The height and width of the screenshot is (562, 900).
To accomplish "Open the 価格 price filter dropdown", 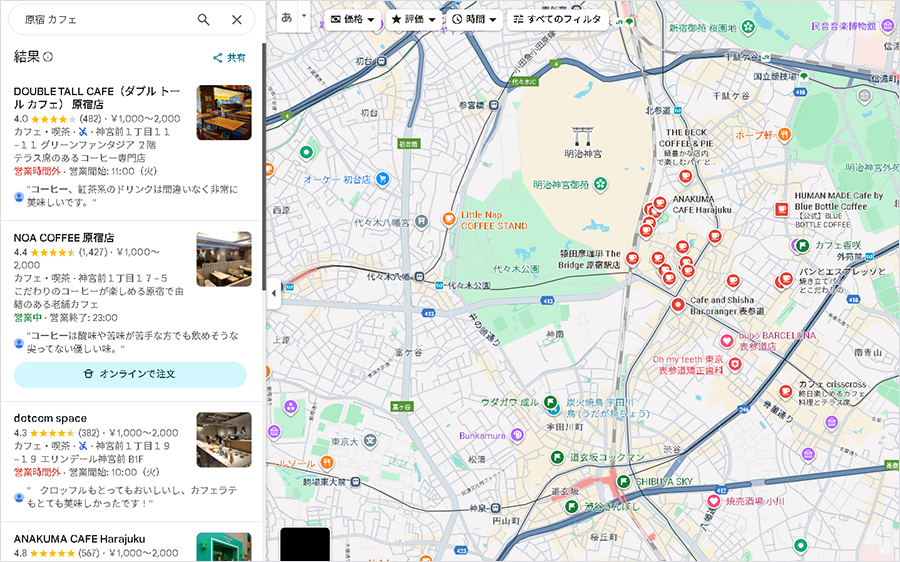I will pos(352,19).
